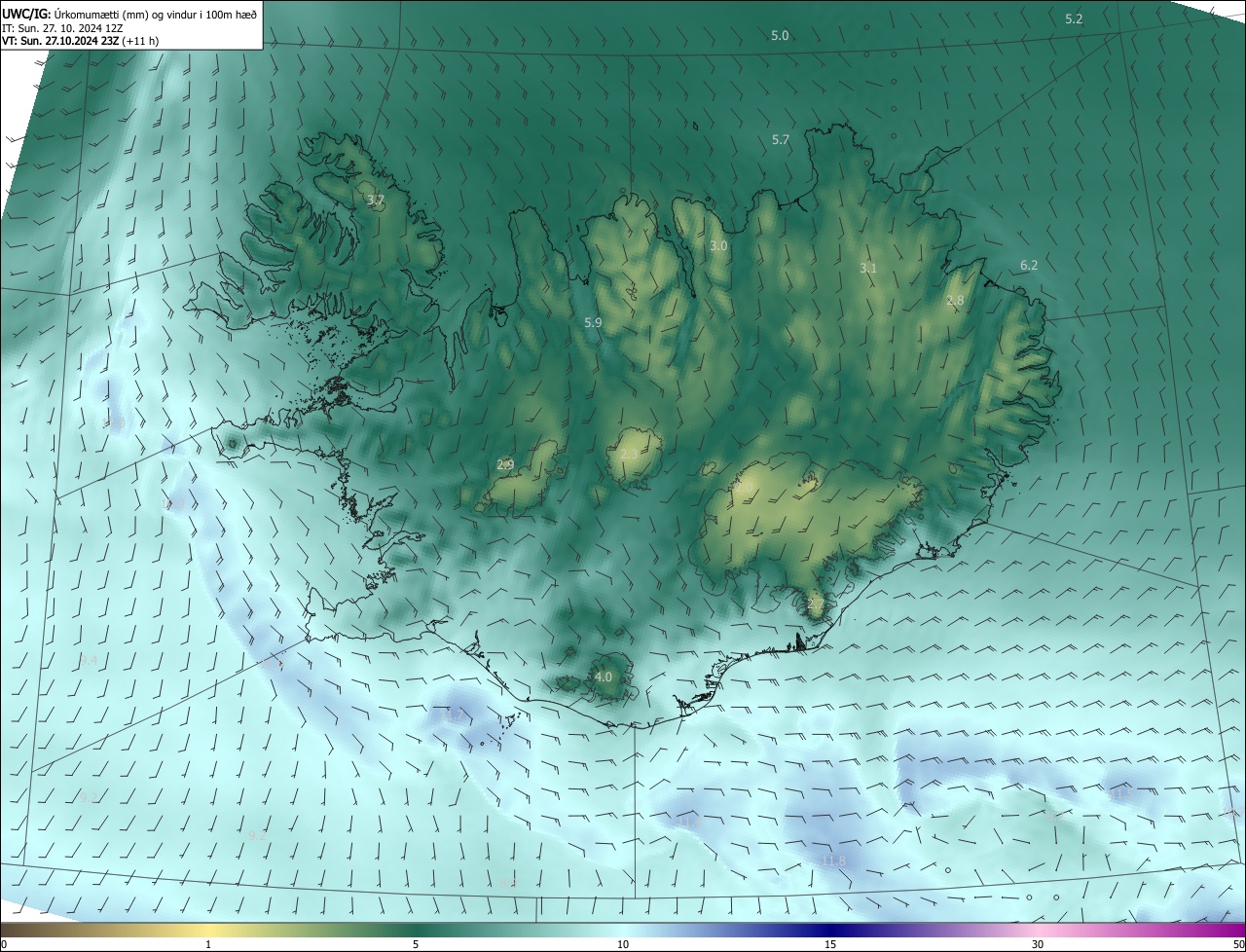The height and width of the screenshot is (952, 1246).
Task: Click the 2.9 value over the western glacier
Action: point(505,465)
